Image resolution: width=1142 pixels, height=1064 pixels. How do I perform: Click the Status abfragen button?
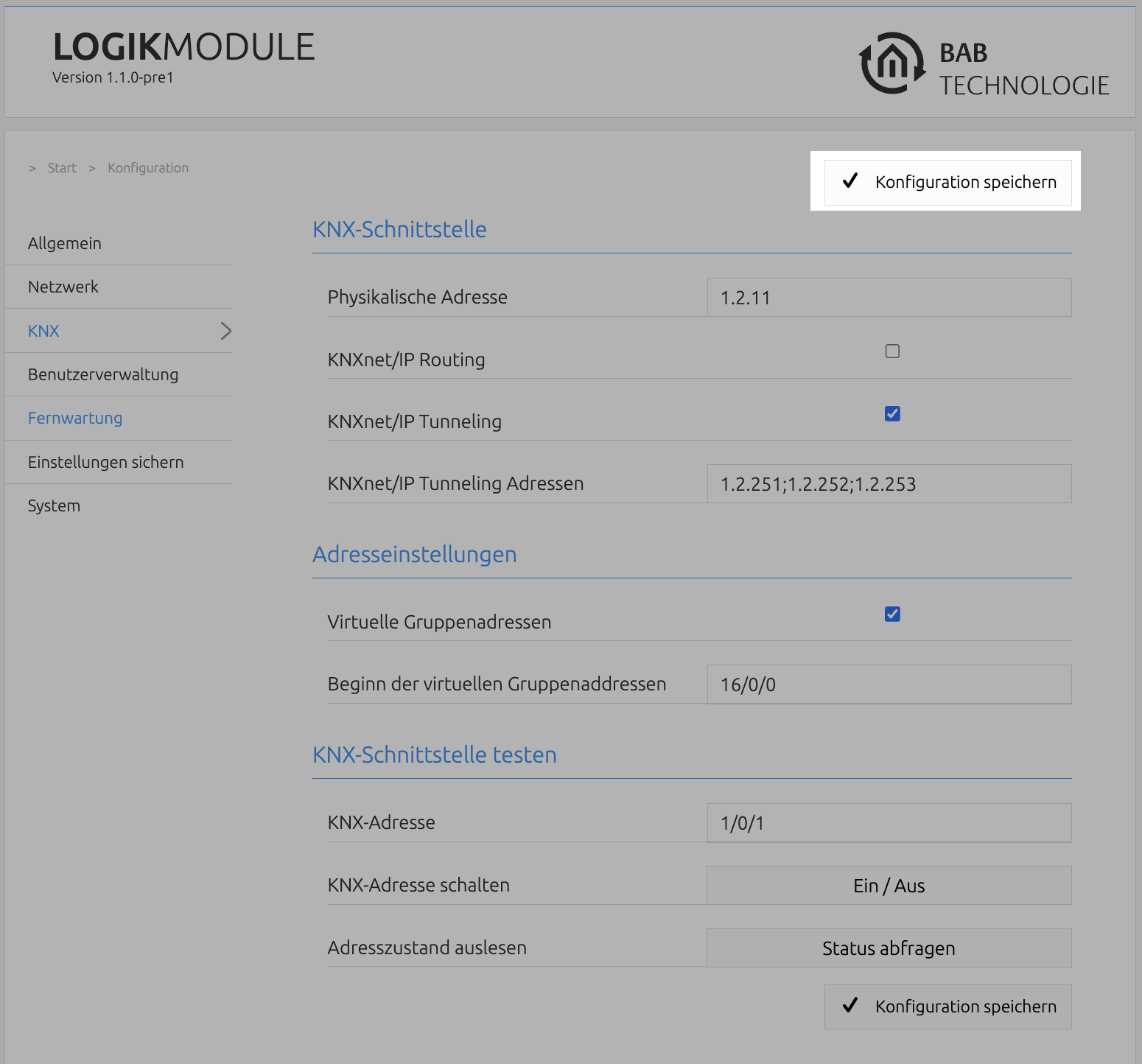point(889,948)
